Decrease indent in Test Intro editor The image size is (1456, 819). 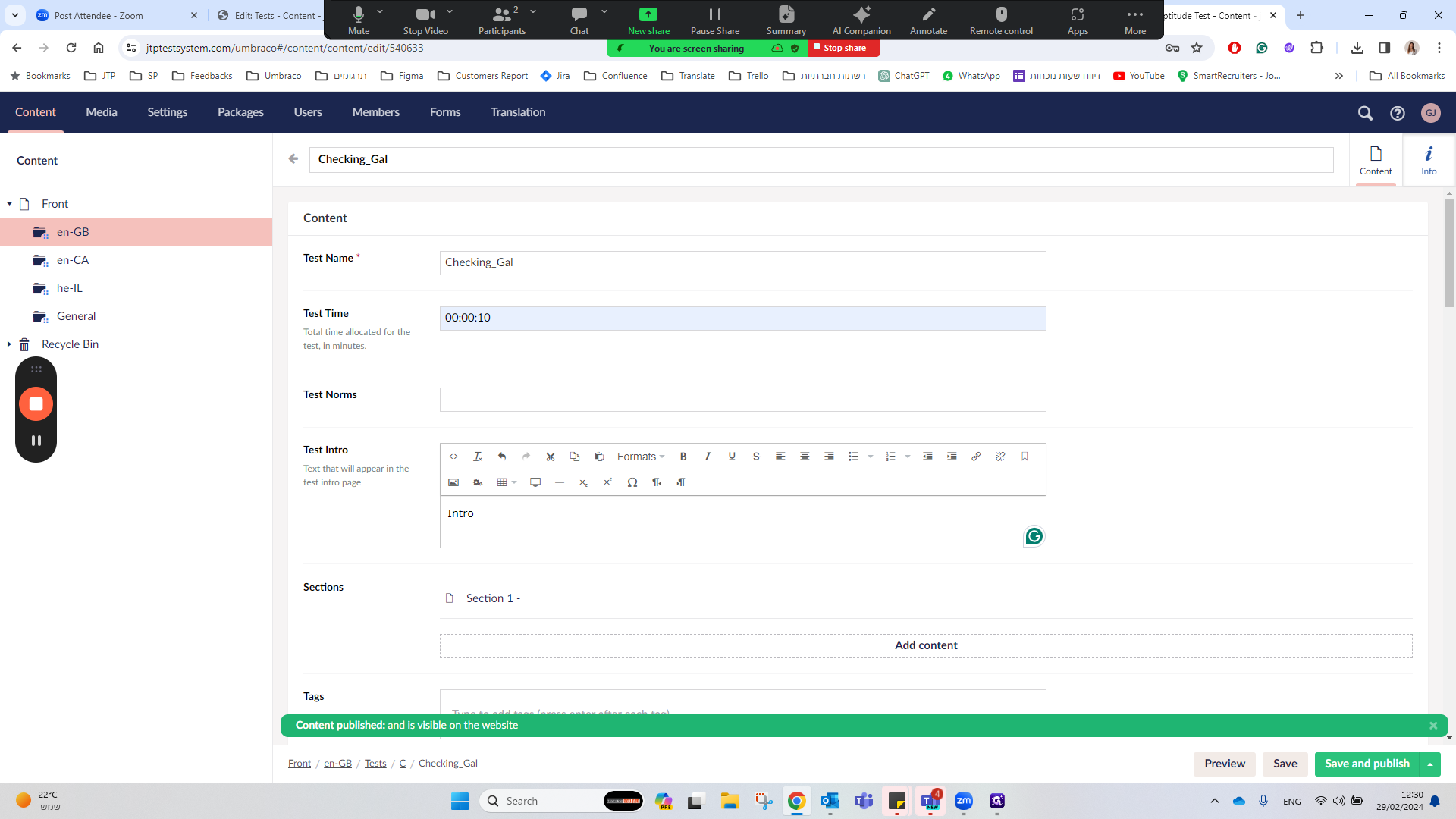[x=927, y=457]
